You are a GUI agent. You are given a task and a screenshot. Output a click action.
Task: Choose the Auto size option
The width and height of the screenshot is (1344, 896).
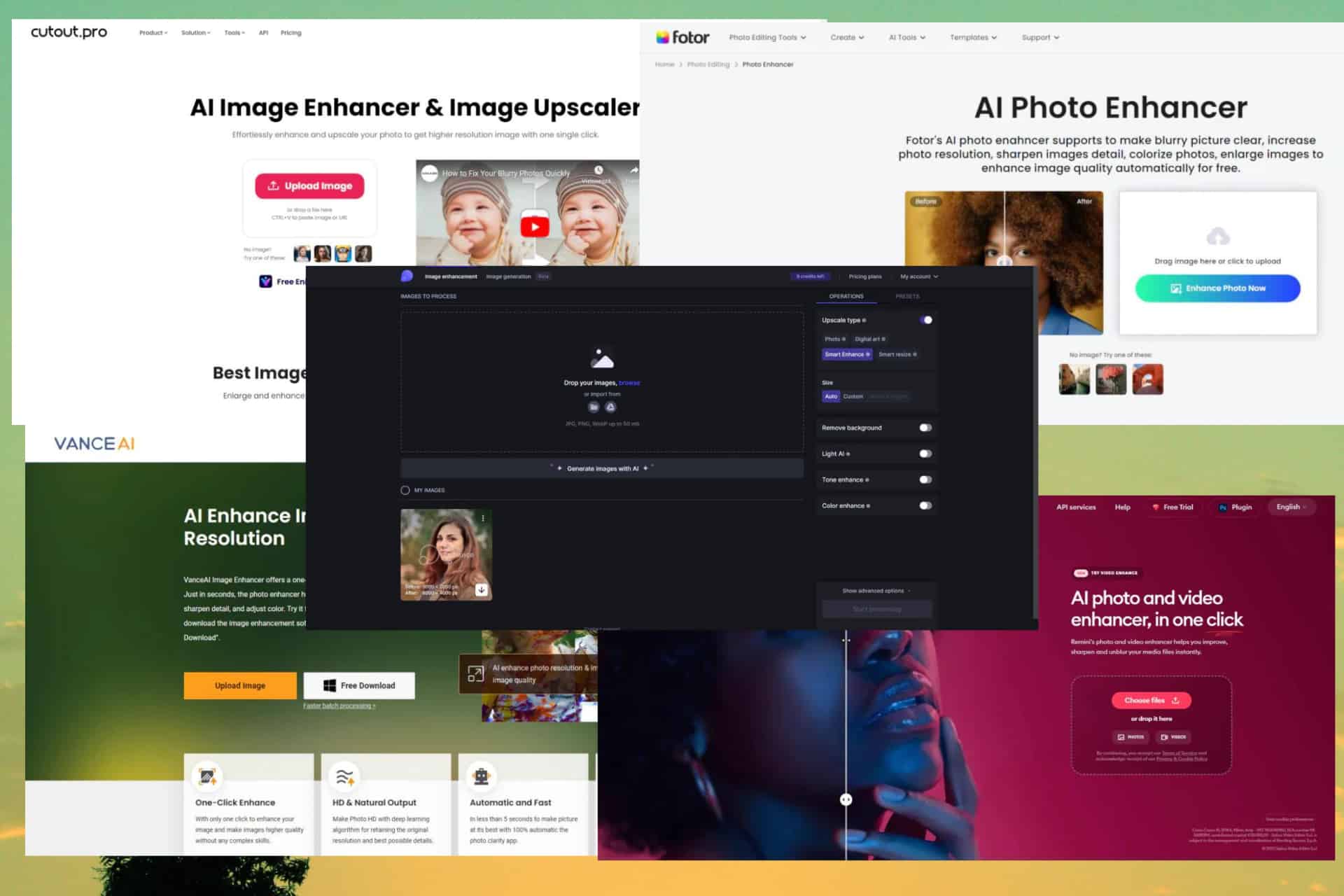[831, 396]
